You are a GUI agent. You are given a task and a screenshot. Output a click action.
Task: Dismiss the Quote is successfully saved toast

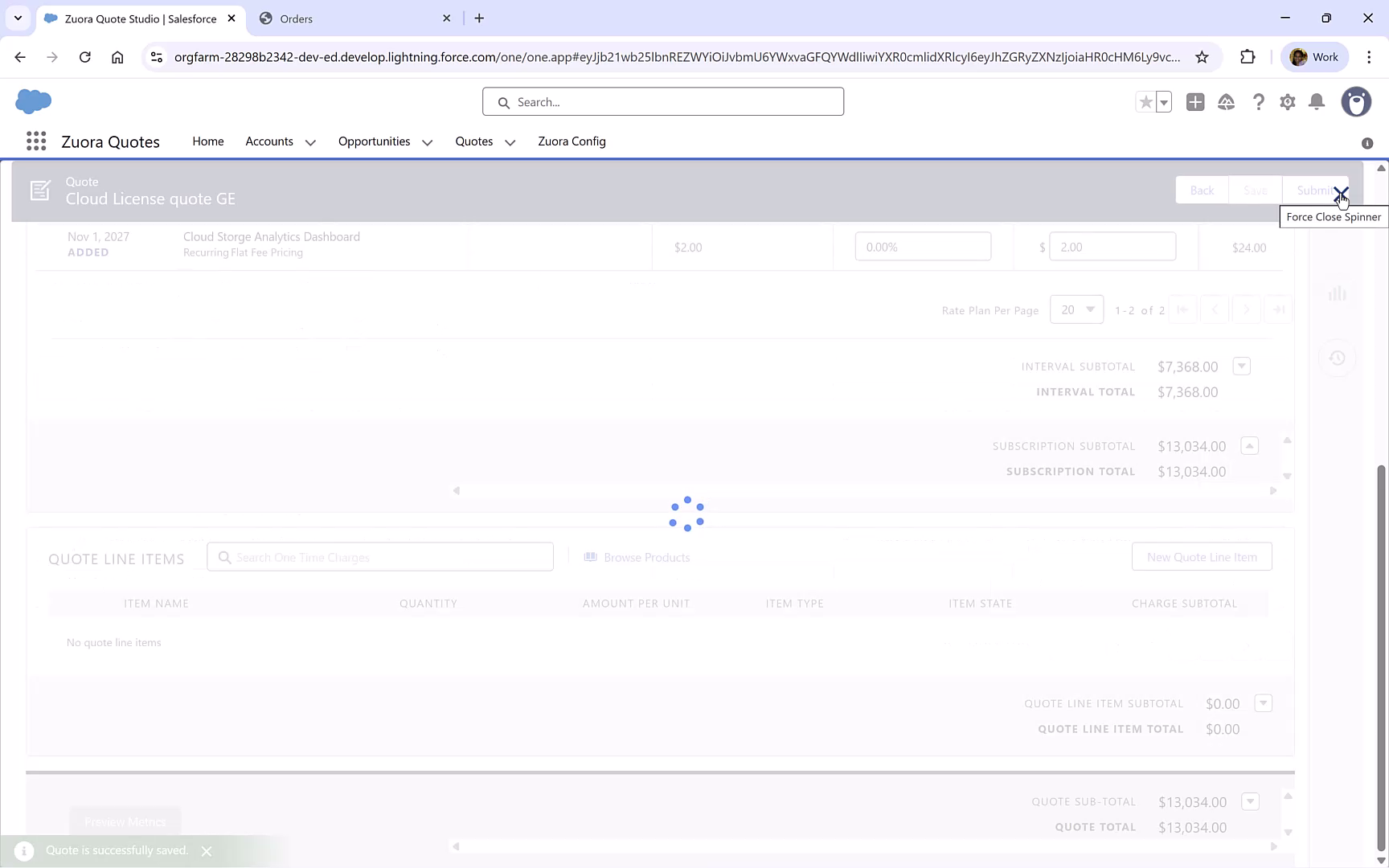[x=207, y=850]
